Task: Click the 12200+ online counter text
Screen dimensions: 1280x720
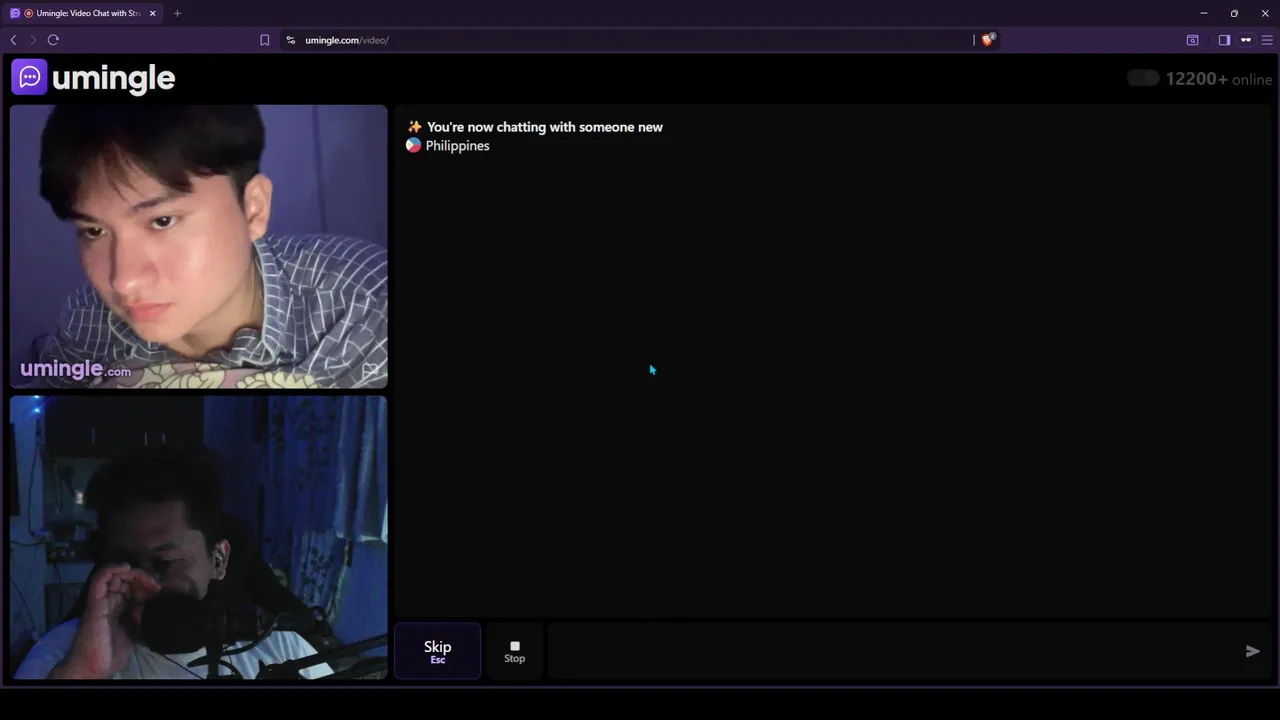Action: 1218,79
